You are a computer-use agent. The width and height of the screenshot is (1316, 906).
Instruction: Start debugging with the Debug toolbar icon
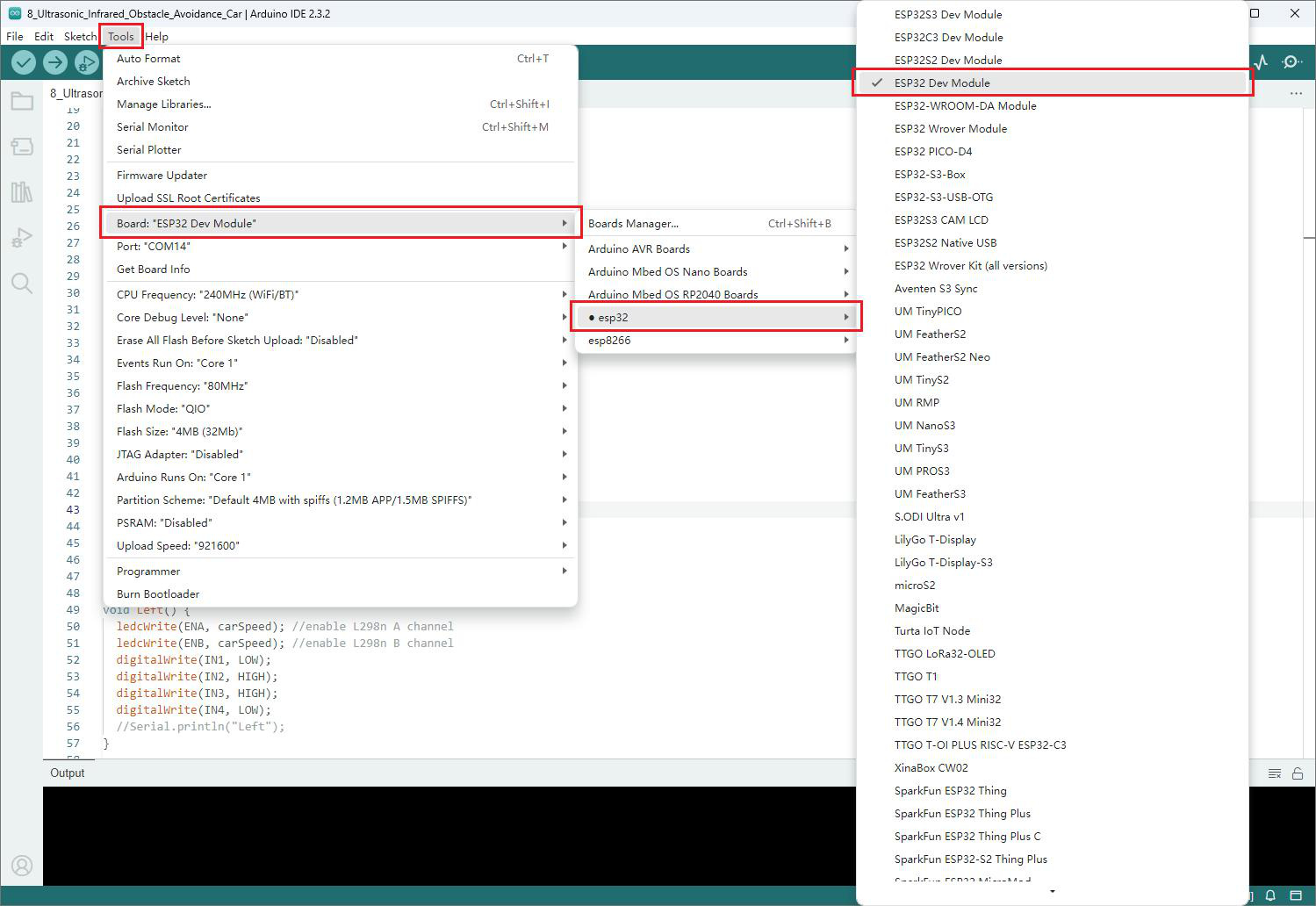click(86, 62)
